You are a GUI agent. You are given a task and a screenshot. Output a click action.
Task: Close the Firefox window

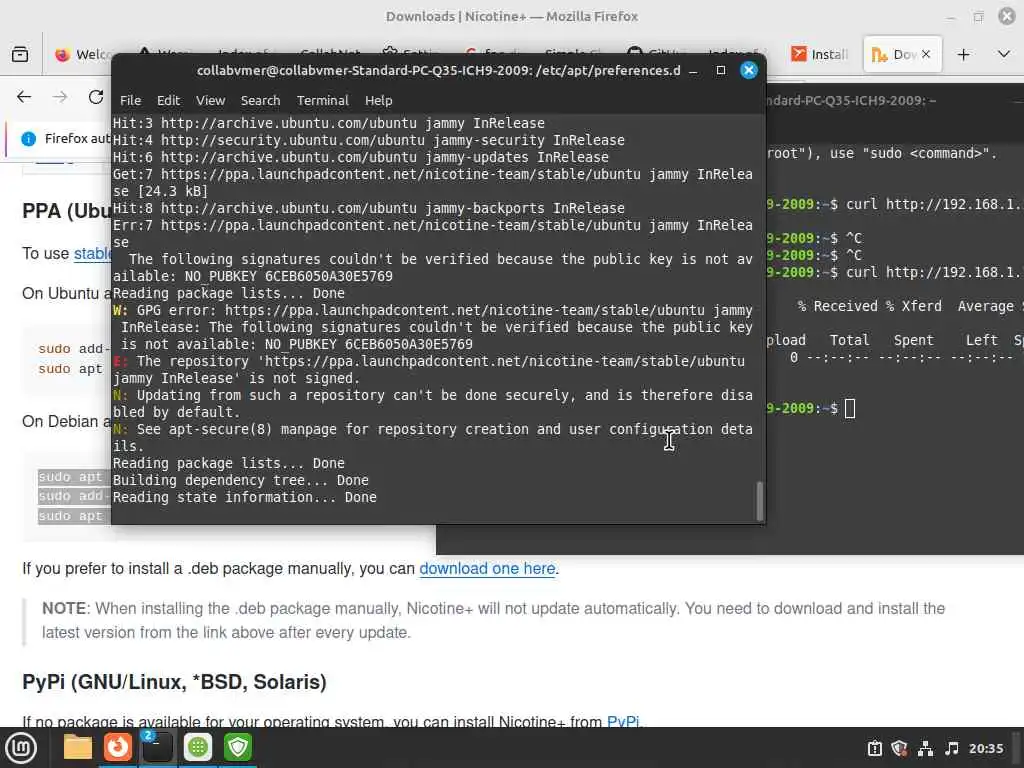point(1007,16)
